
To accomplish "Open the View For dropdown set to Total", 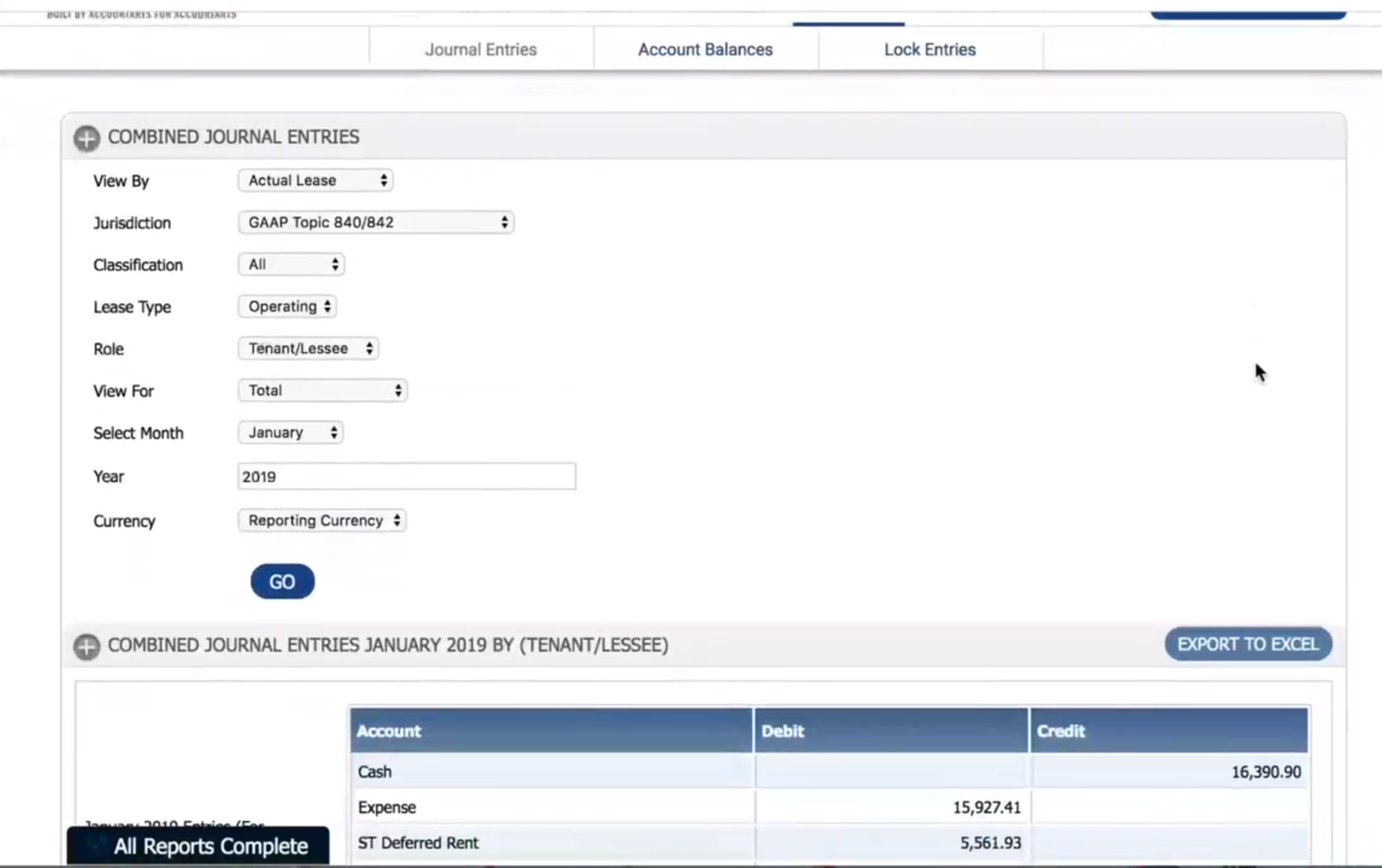I will [x=322, y=390].
